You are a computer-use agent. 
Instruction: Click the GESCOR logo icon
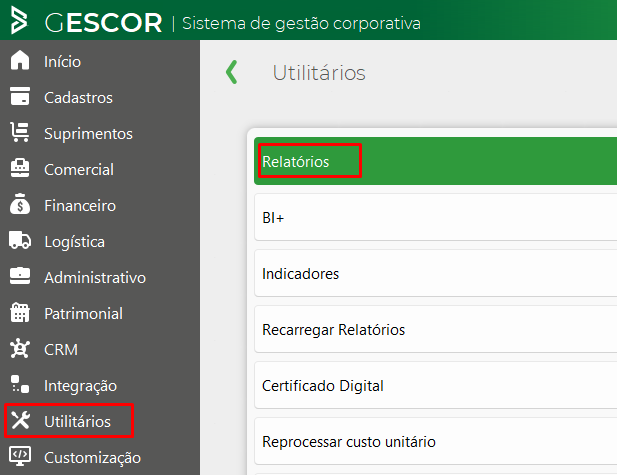(20, 21)
